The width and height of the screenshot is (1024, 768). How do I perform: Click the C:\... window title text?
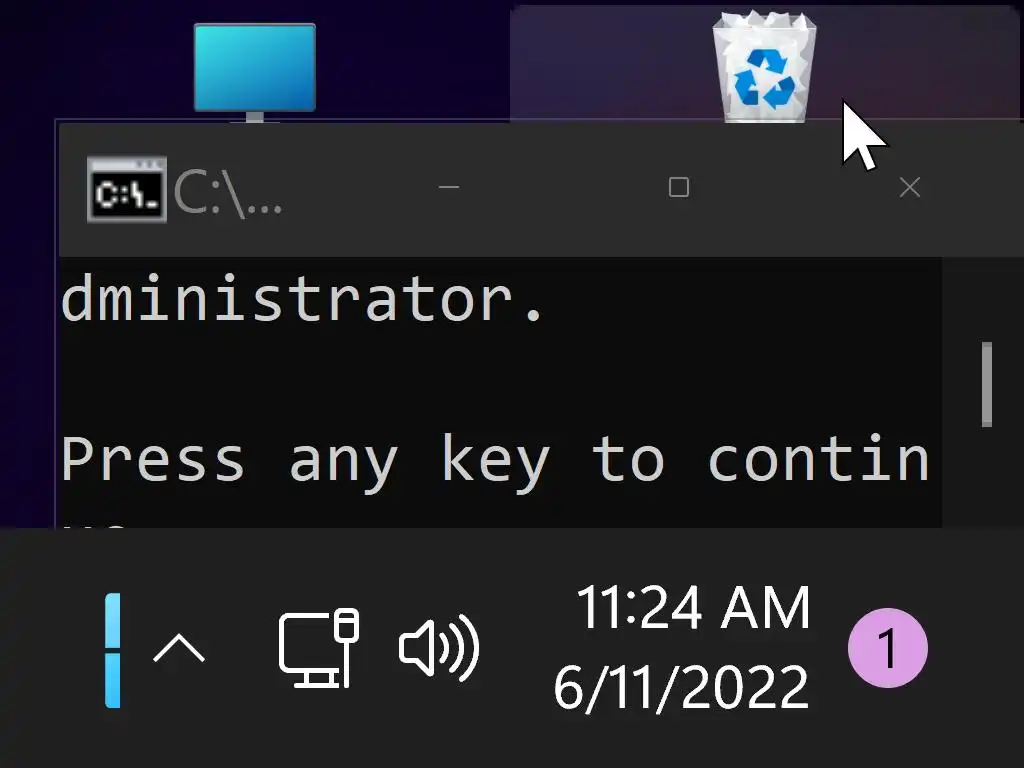pyautogui.click(x=228, y=193)
